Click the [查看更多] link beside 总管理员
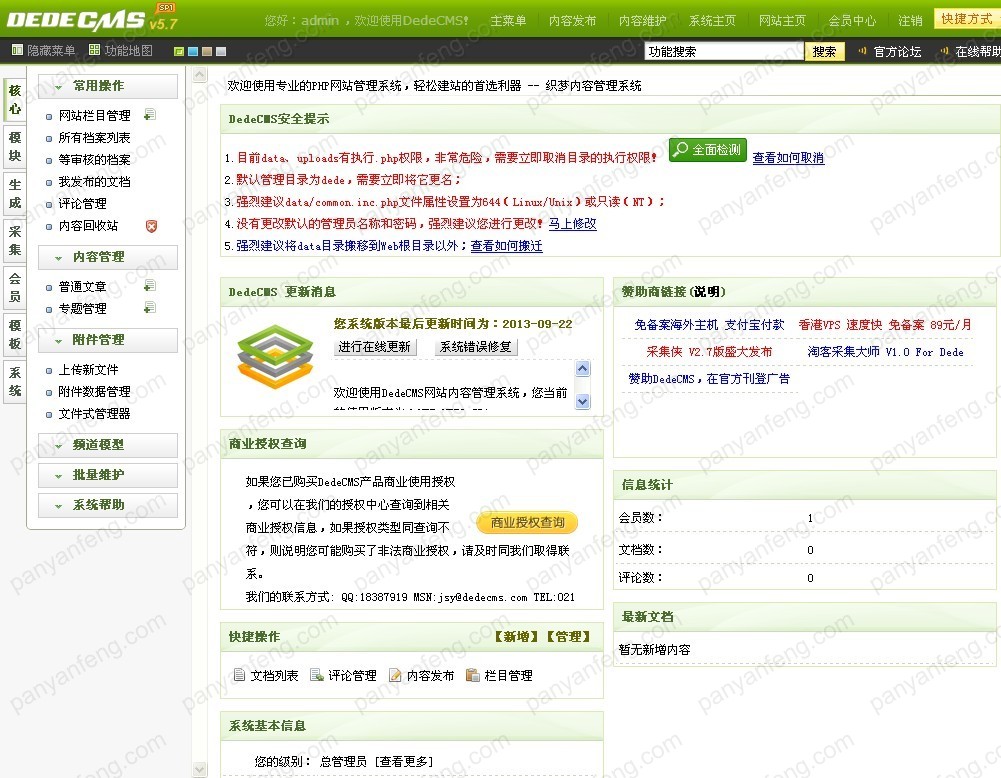 click(x=404, y=761)
